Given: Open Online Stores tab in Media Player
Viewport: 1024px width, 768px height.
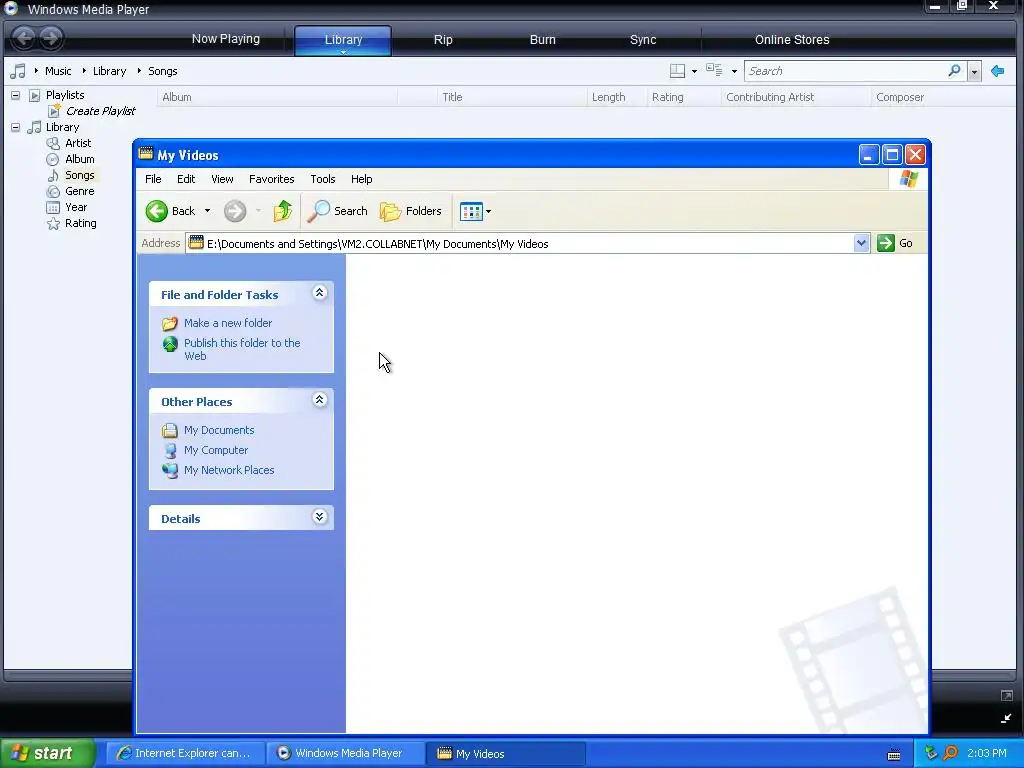Looking at the screenshot, I should coord(792,40).
